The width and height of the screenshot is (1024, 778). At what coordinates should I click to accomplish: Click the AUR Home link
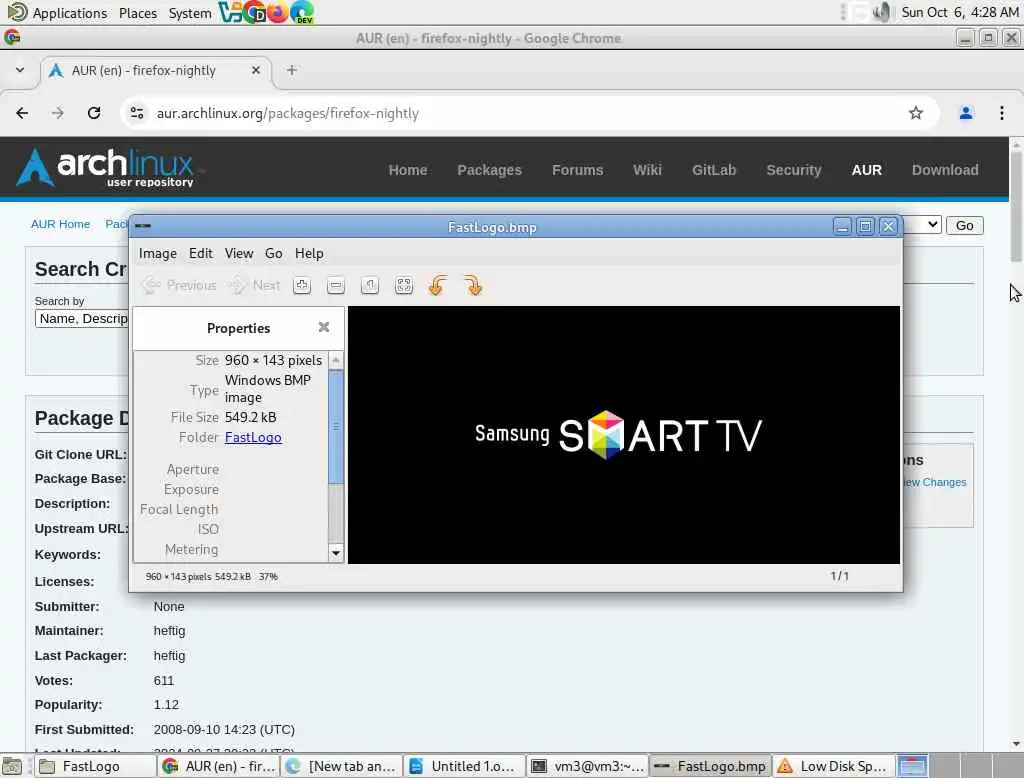point(60,224)
